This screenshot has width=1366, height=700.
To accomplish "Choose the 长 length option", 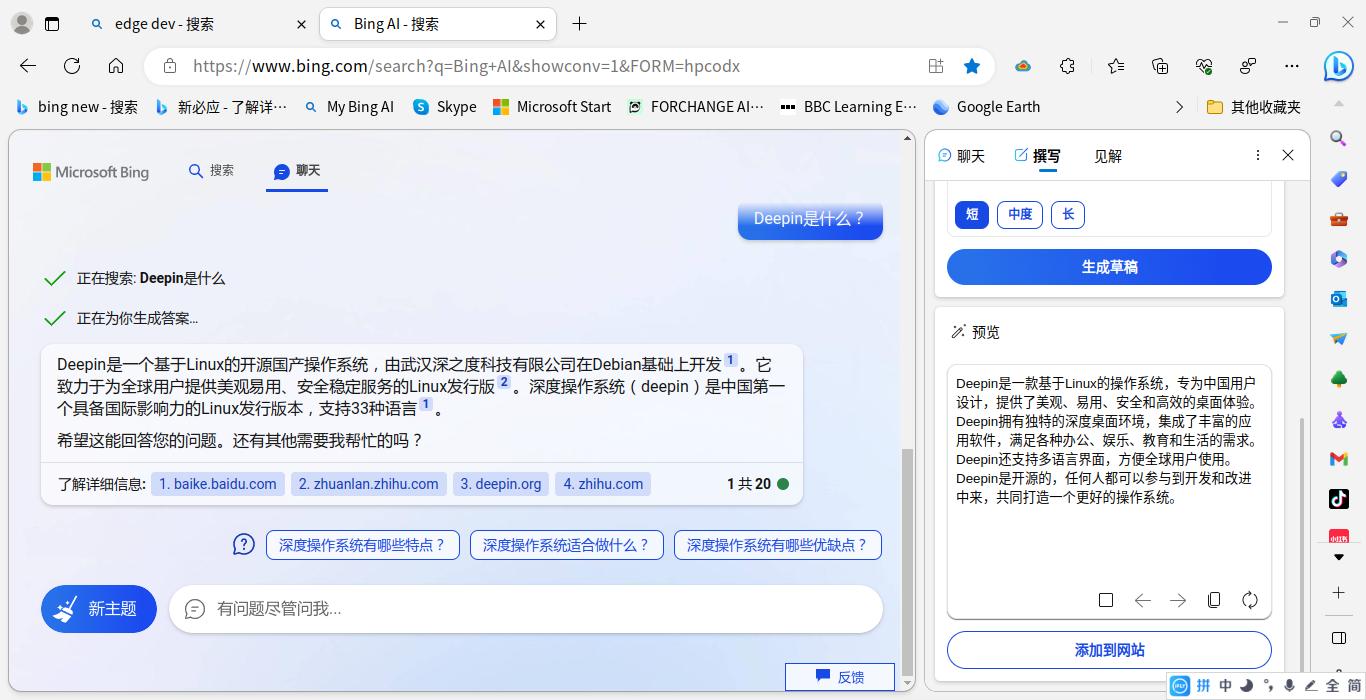I will point(1068,214).
